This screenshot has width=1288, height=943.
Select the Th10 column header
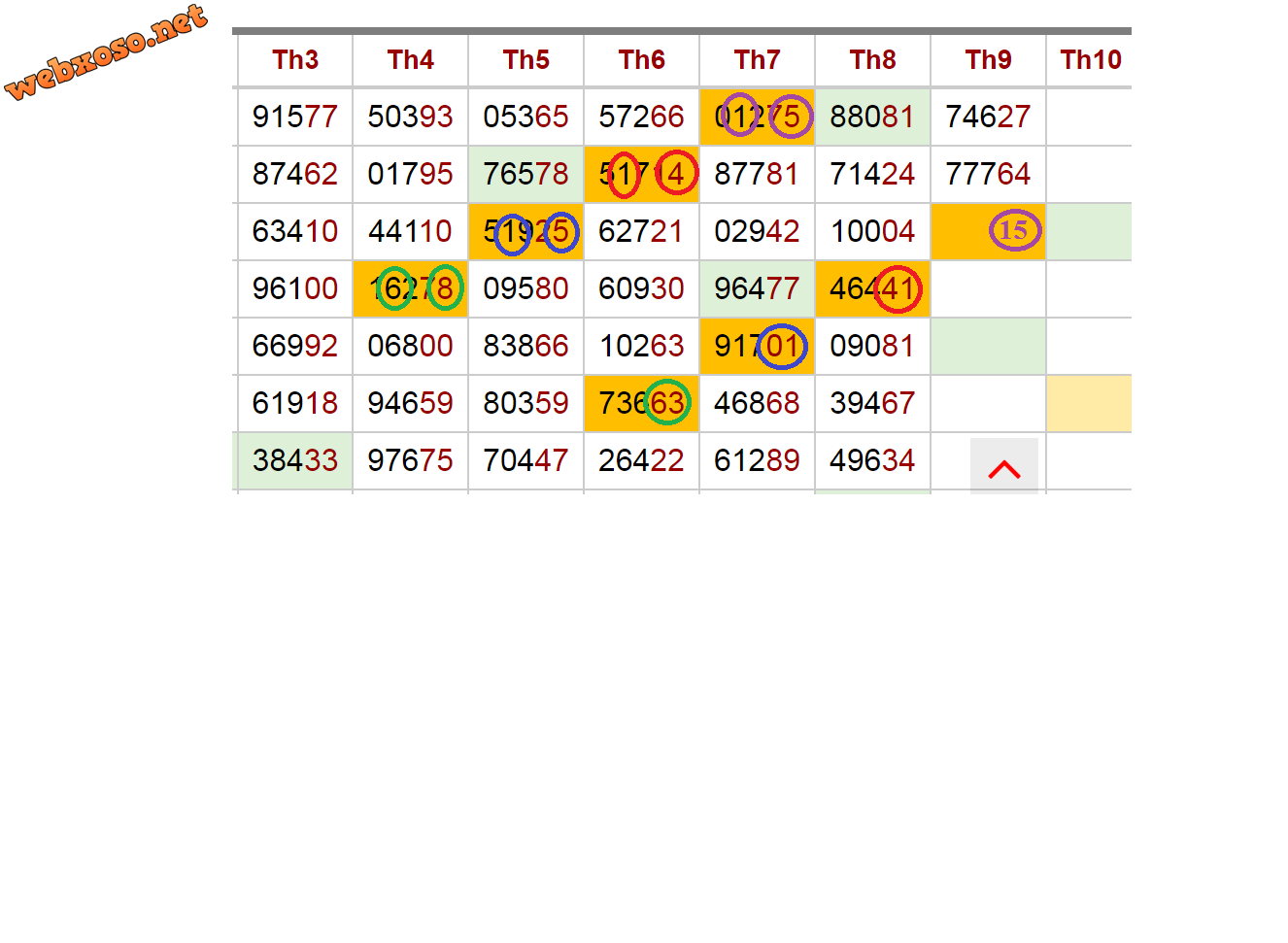click(x=1090, y=60)
